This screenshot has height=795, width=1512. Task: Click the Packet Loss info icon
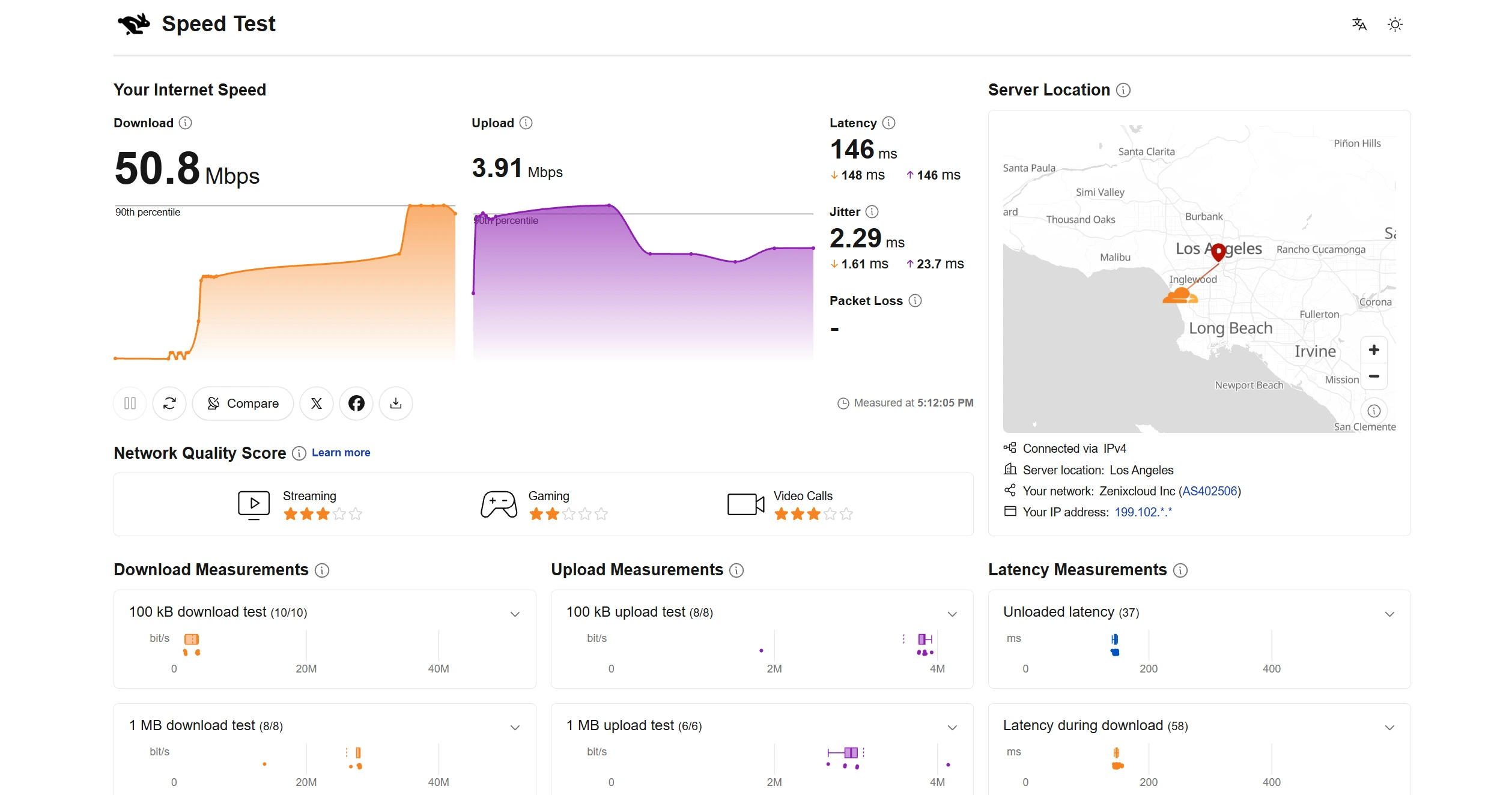[915, 301]
